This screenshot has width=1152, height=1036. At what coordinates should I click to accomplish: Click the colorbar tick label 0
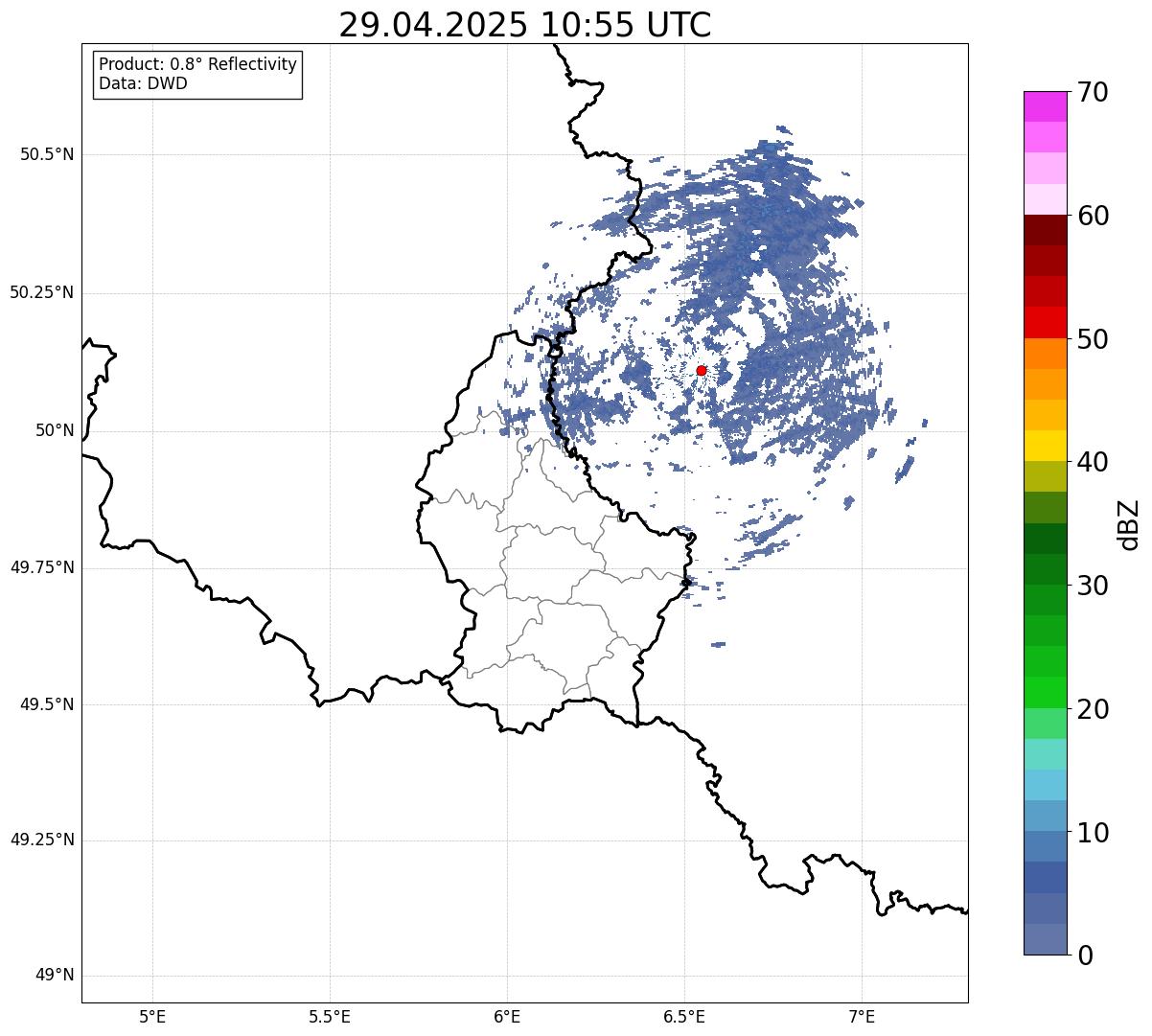(1085, 955)
